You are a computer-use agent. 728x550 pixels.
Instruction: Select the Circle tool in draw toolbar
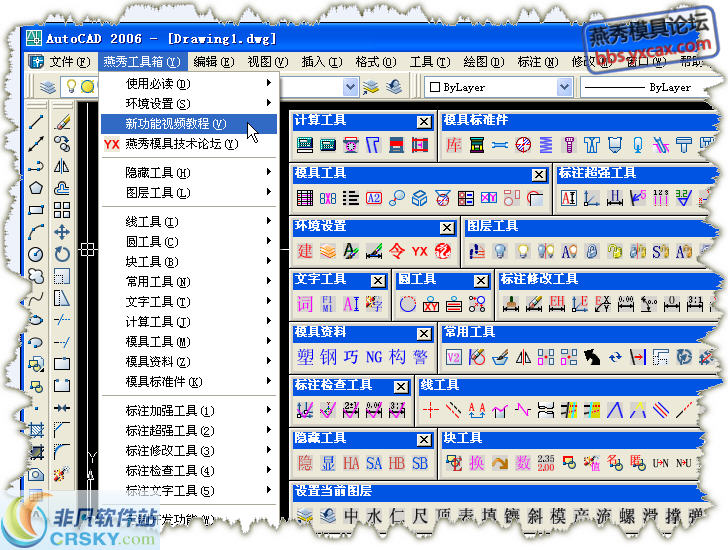tap(36, 254)
